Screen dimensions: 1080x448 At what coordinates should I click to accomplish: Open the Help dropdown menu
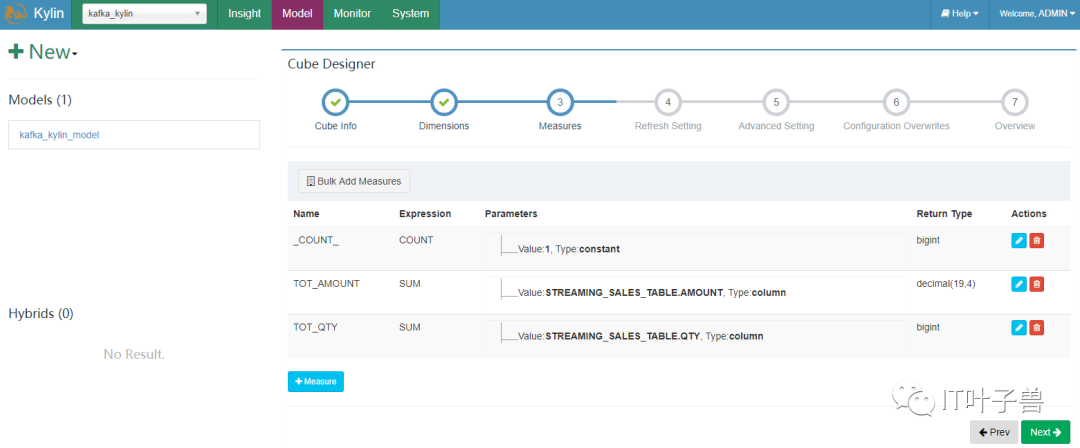coord(959,14)
